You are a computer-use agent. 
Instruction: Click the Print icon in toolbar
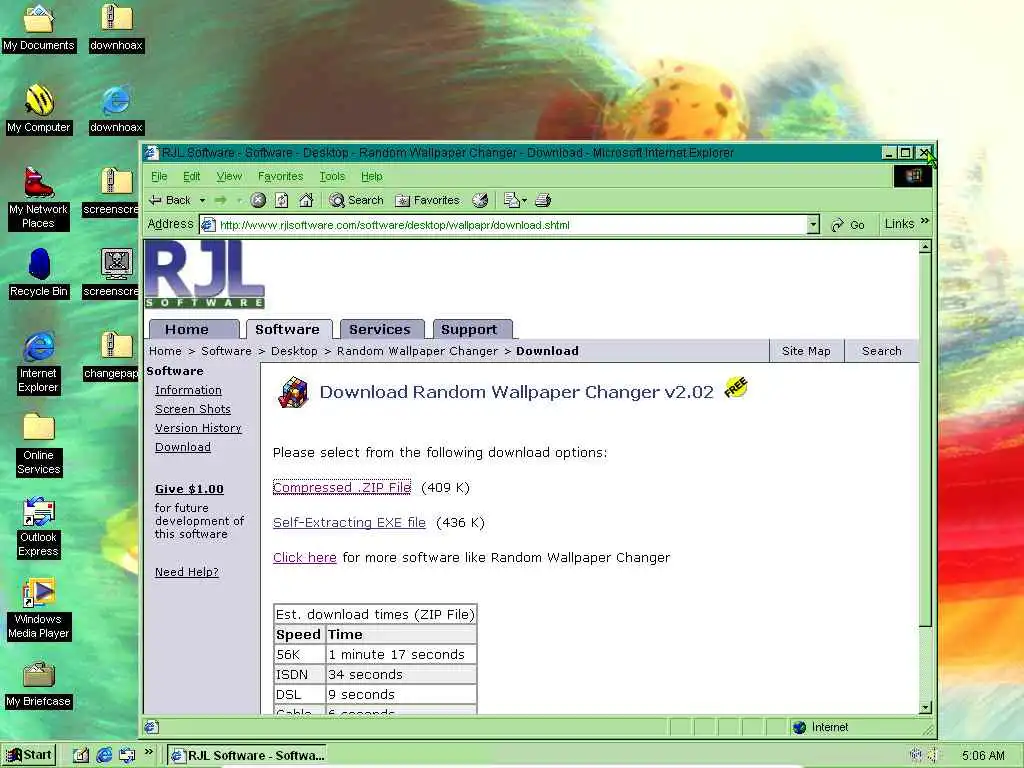tap(543, 200)
